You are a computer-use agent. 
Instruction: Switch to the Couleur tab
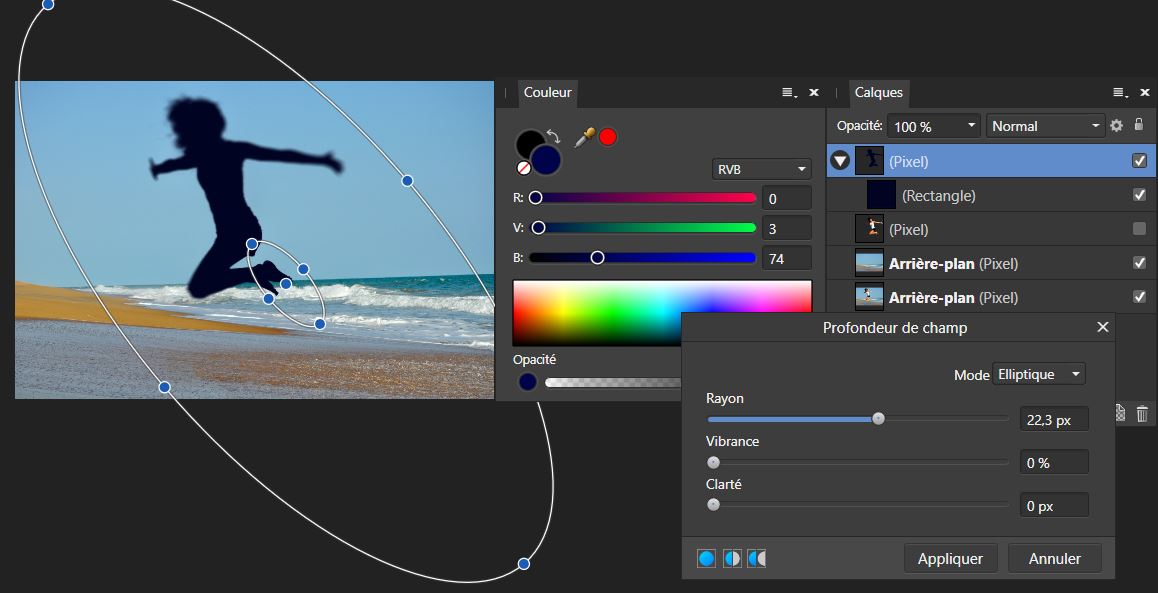pos(547,92)
